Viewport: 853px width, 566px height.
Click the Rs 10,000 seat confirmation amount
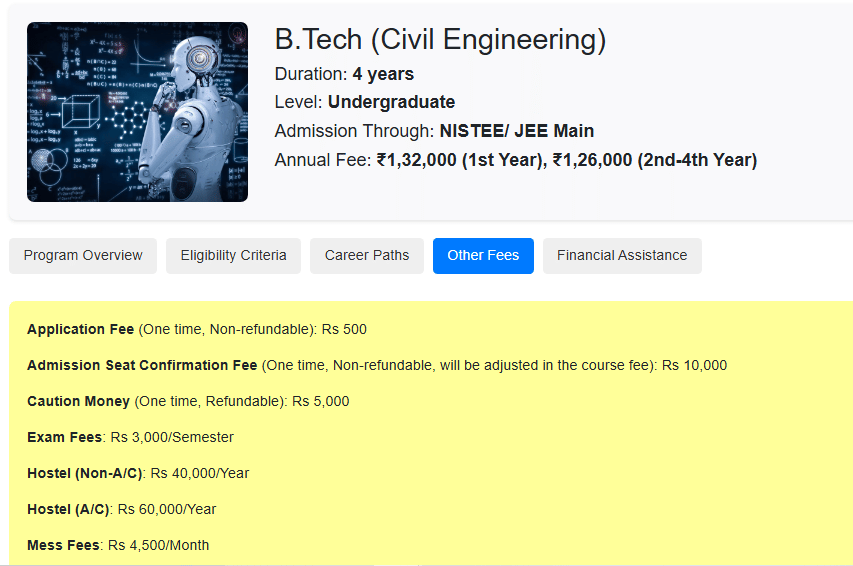coord(694,365)
